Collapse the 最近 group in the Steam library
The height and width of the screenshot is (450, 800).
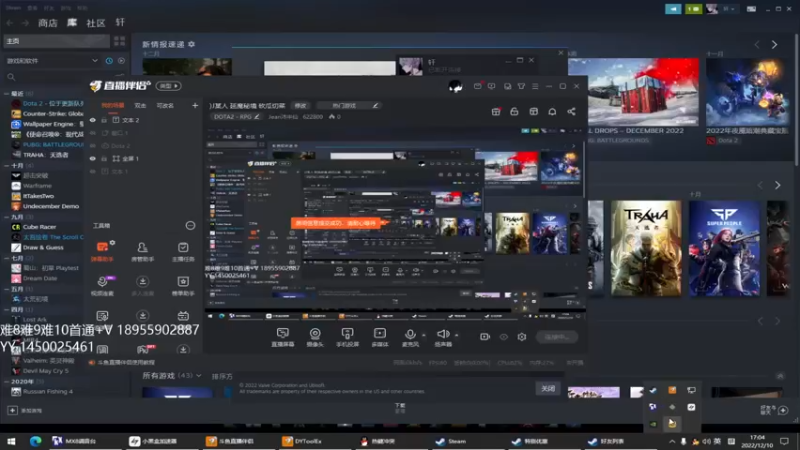tap(6, 93)
